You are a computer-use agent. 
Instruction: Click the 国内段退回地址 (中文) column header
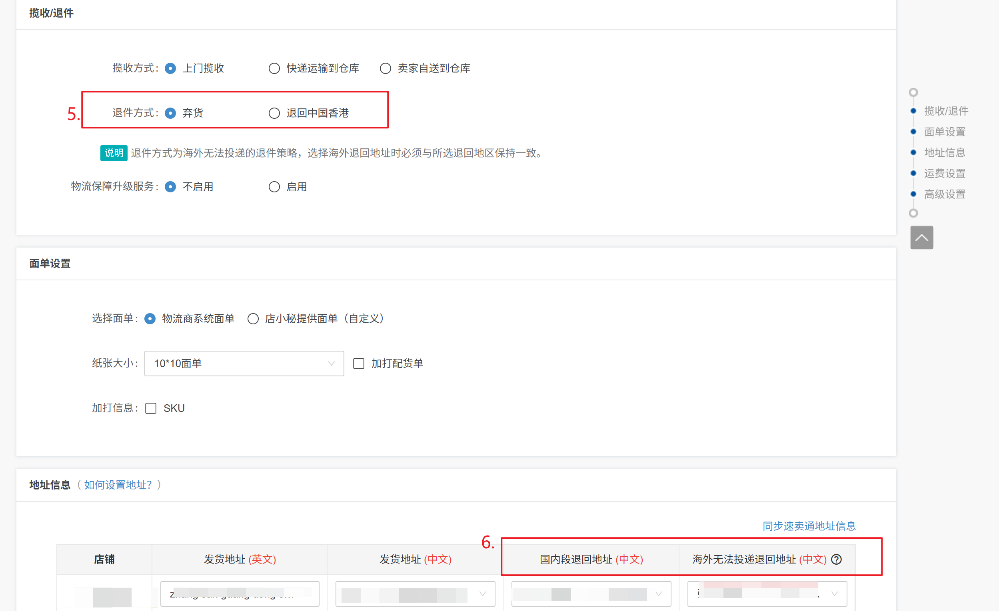591,559
